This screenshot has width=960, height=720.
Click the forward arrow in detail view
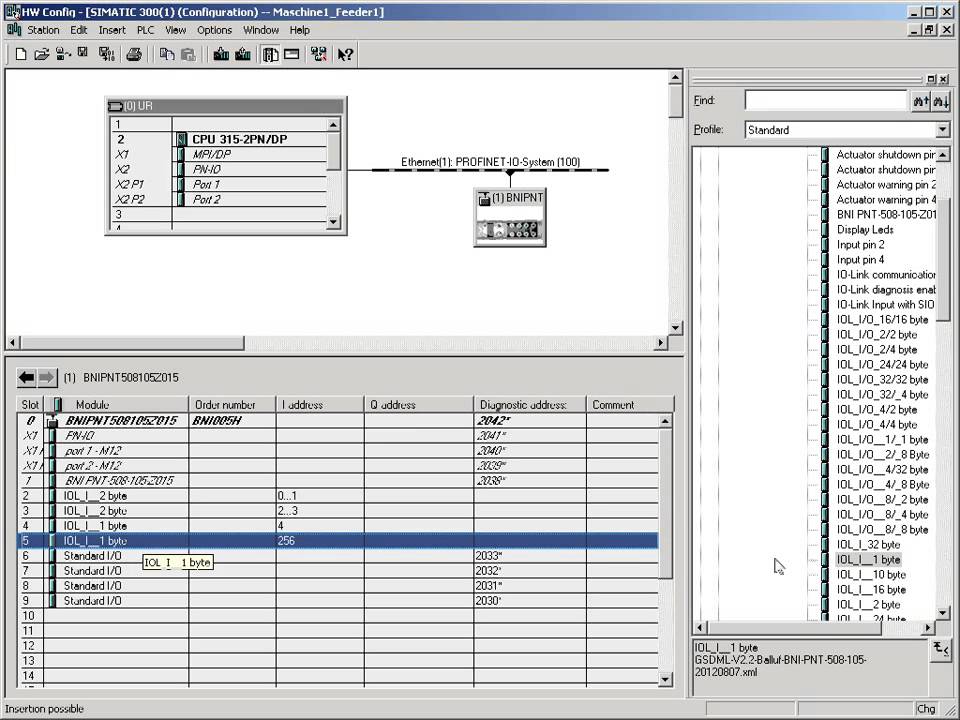click(x=47, y=378)
